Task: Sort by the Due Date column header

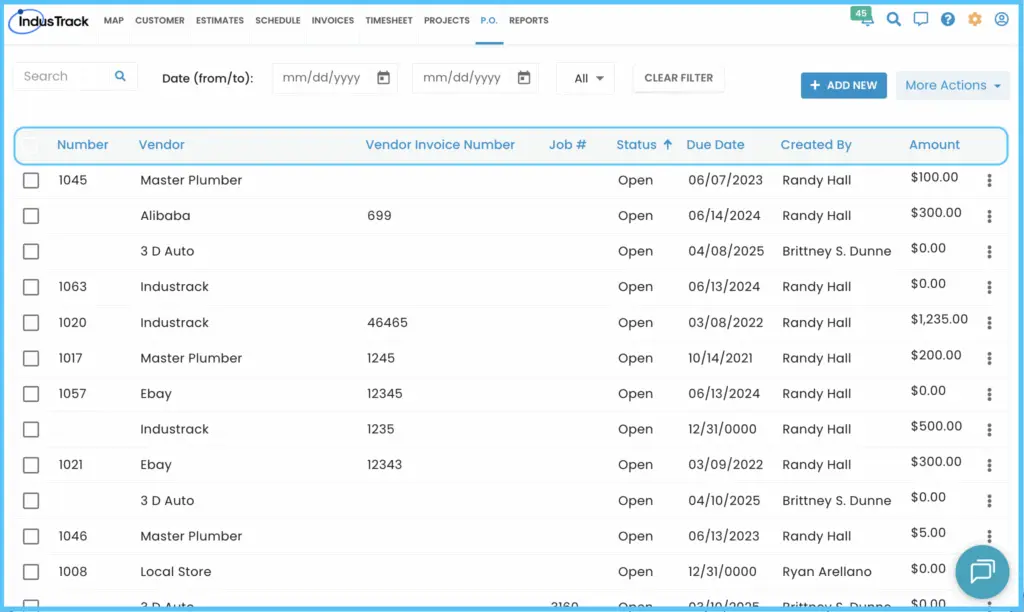Action: pos(715,145)
